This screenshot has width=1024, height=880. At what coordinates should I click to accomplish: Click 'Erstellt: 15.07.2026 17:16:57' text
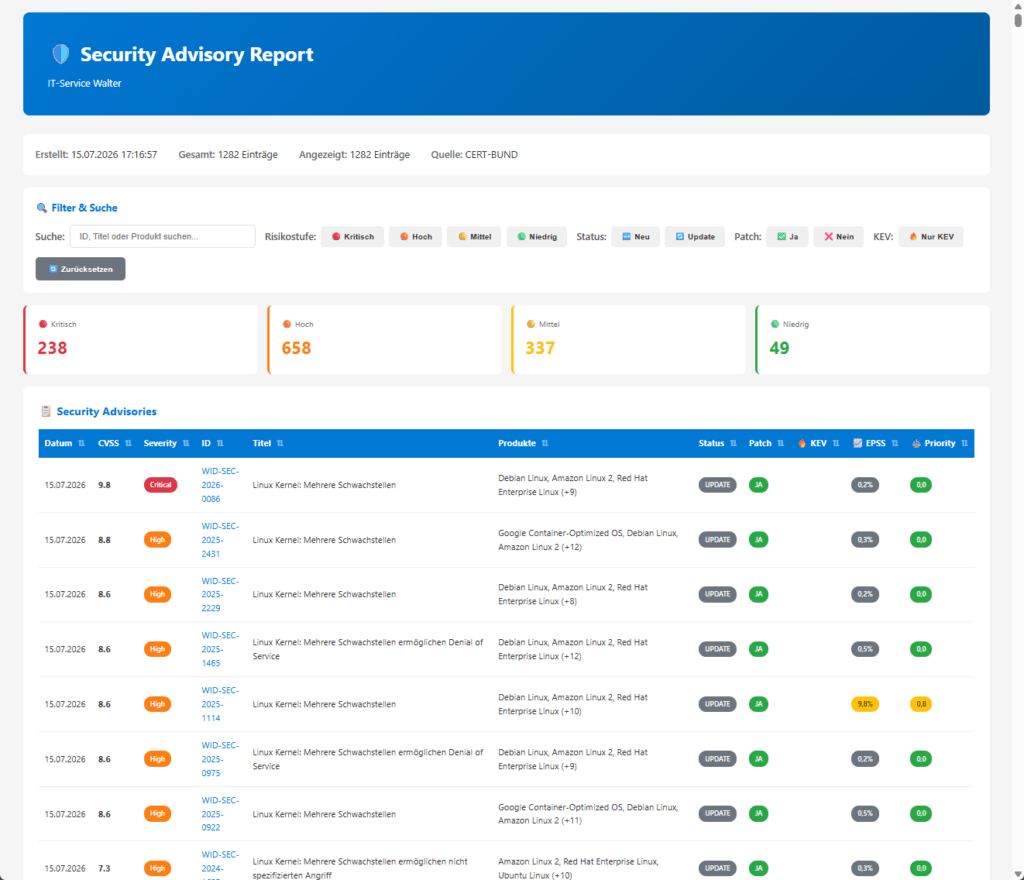point(96,155)
